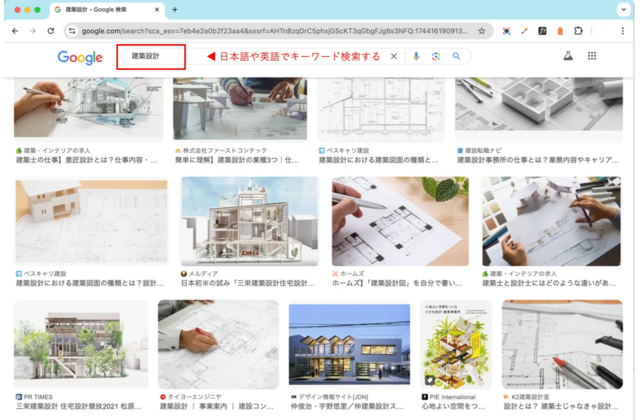
Task: Open the dusk building photo thumbnail
Action: tap(349, 344)
